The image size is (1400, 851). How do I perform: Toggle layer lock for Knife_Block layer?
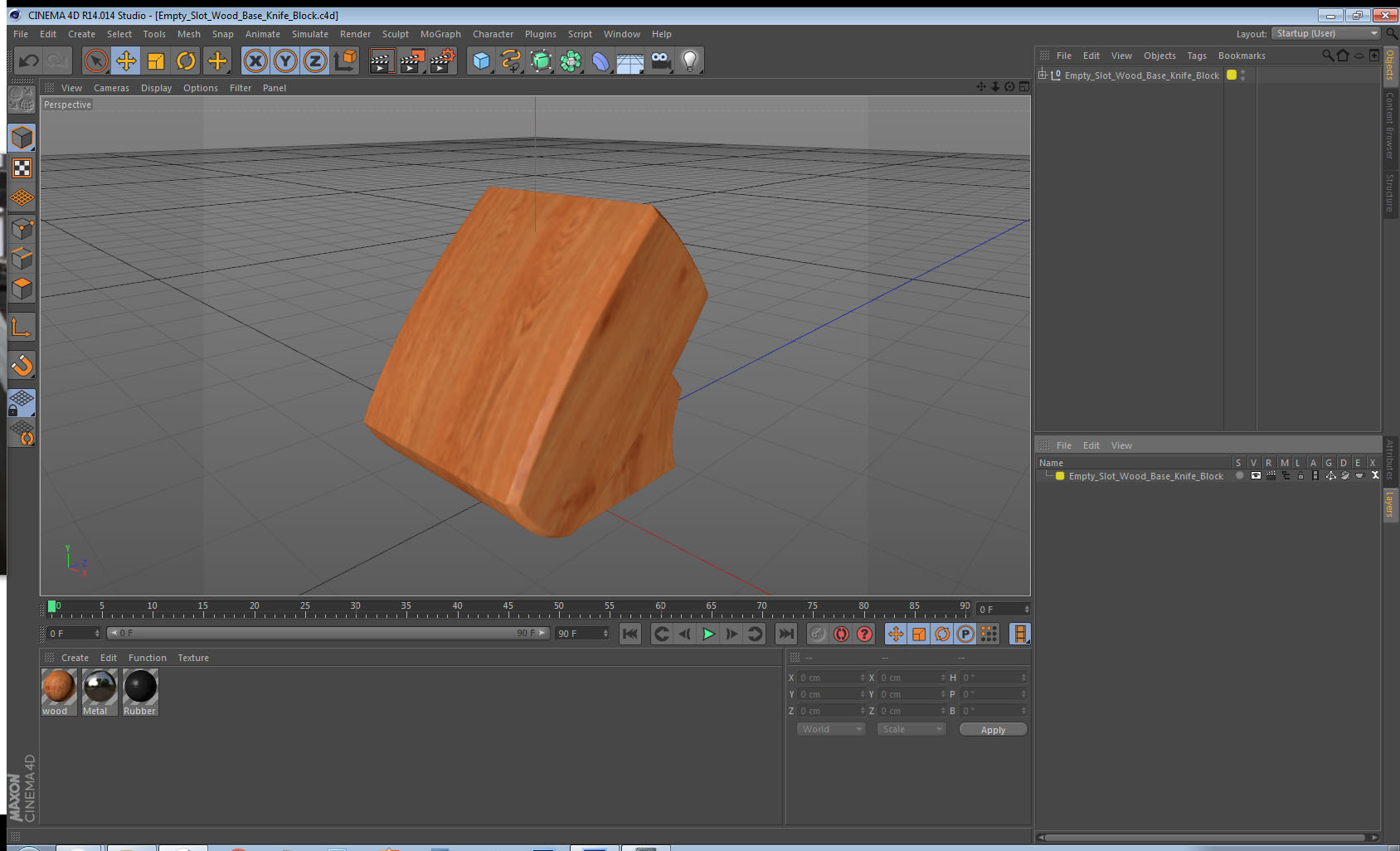(x=1300, y=476)
